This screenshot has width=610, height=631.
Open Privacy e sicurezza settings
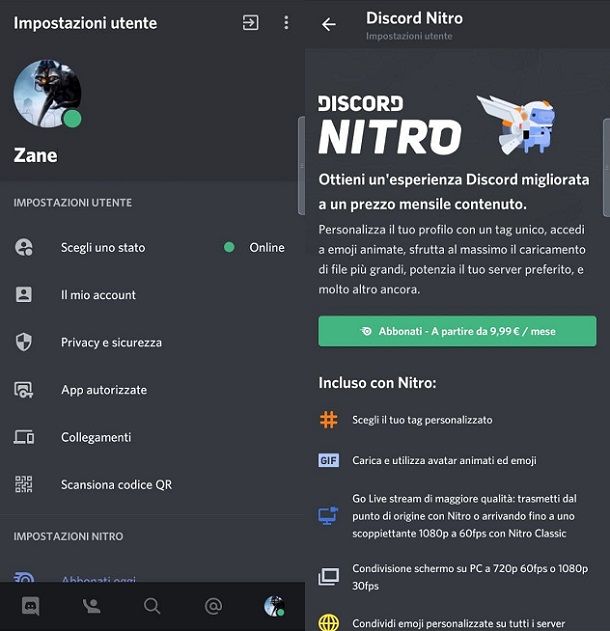152,342
